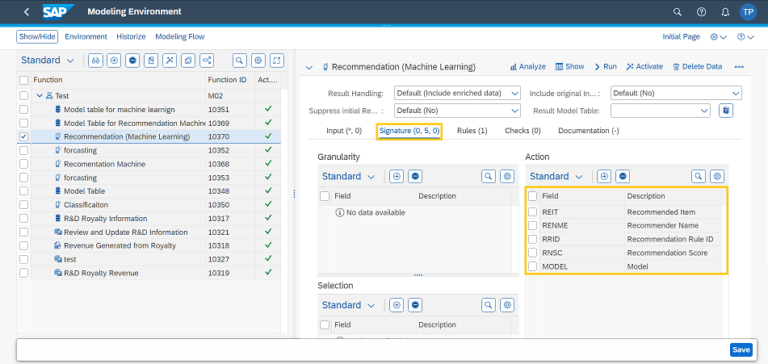Click the copy function icon in left toolbar
Viewport: 768px width, 364px height.
pos(189,60)
